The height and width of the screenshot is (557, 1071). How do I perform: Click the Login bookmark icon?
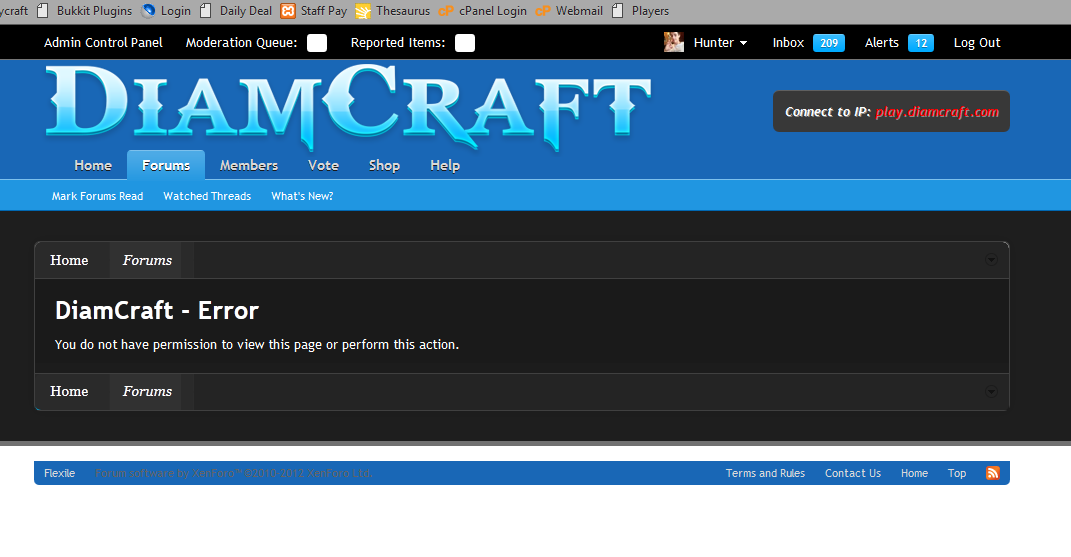point(149,11)
